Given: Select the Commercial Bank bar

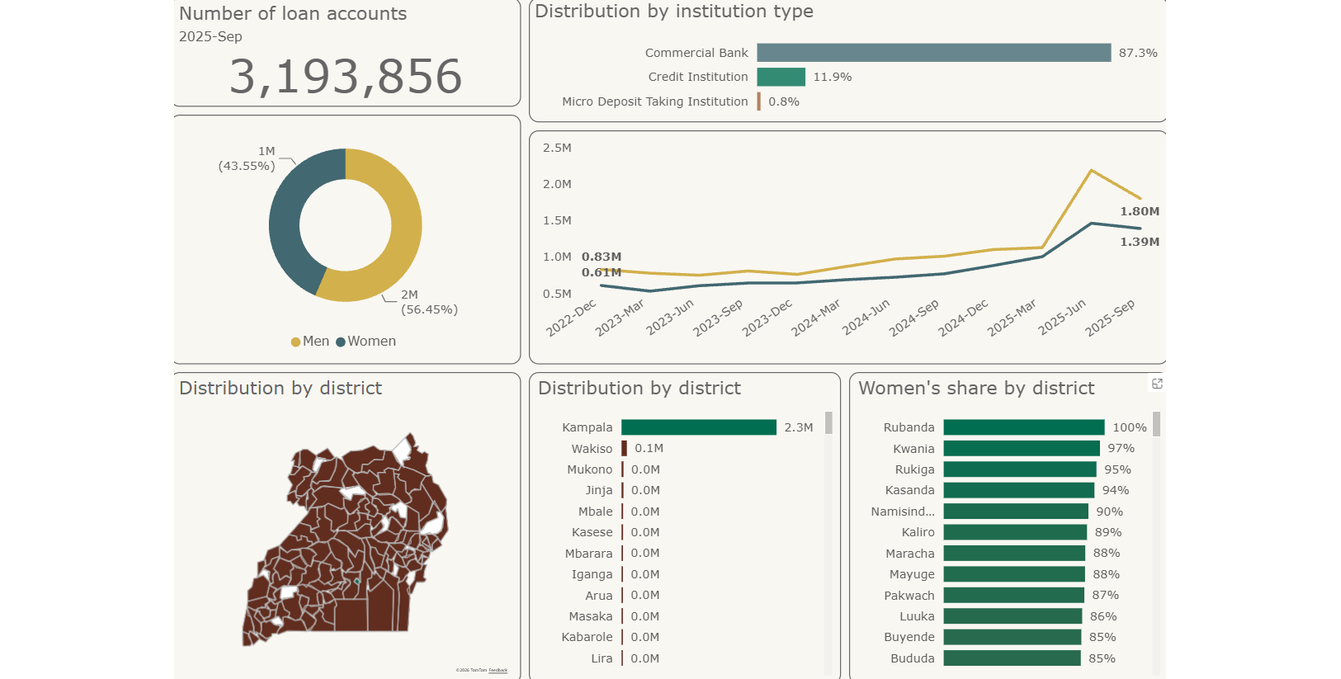Looking at the screenshot, I should coord(934,53).
